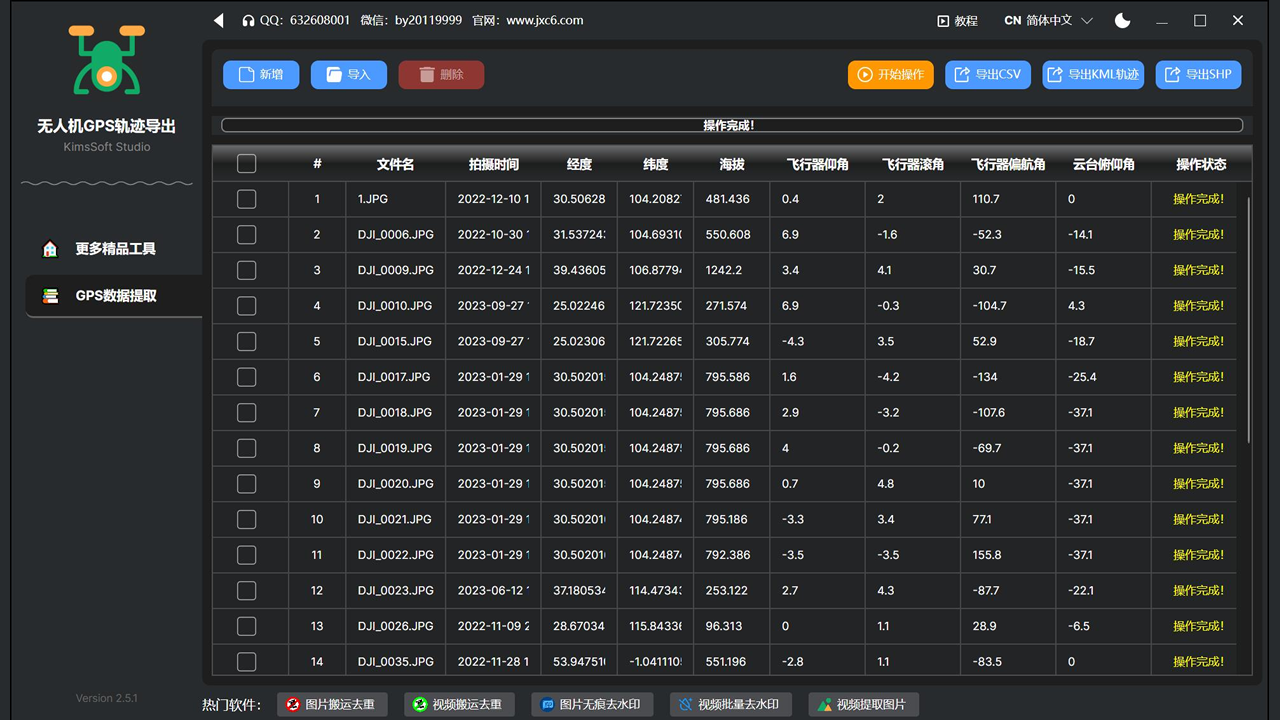
Task: Click the stacked books icon beside GPS数据提取
Action: [50, 296]
